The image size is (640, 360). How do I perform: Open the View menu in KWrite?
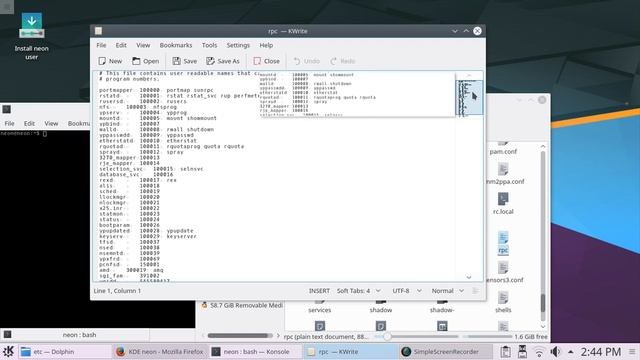pyautogui.click(x=143, y=45)
